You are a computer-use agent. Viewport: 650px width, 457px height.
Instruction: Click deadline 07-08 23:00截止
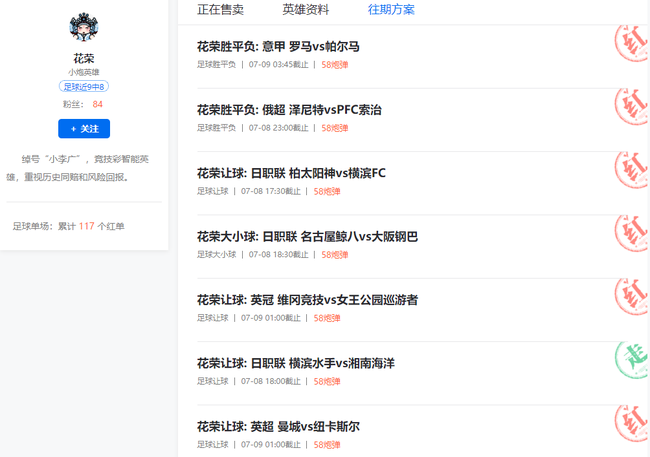tap(279, 128)
